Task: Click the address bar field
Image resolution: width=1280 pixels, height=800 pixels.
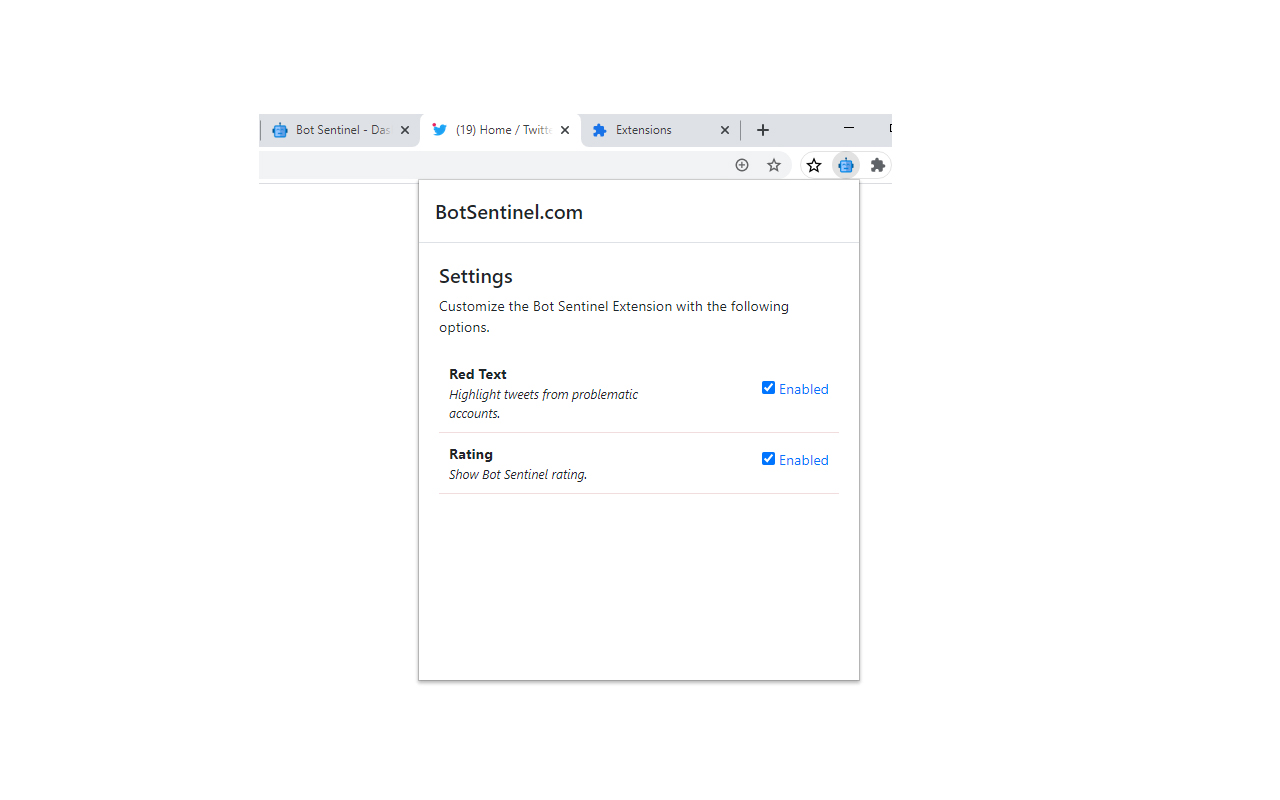Action: [x=490, y=165]
